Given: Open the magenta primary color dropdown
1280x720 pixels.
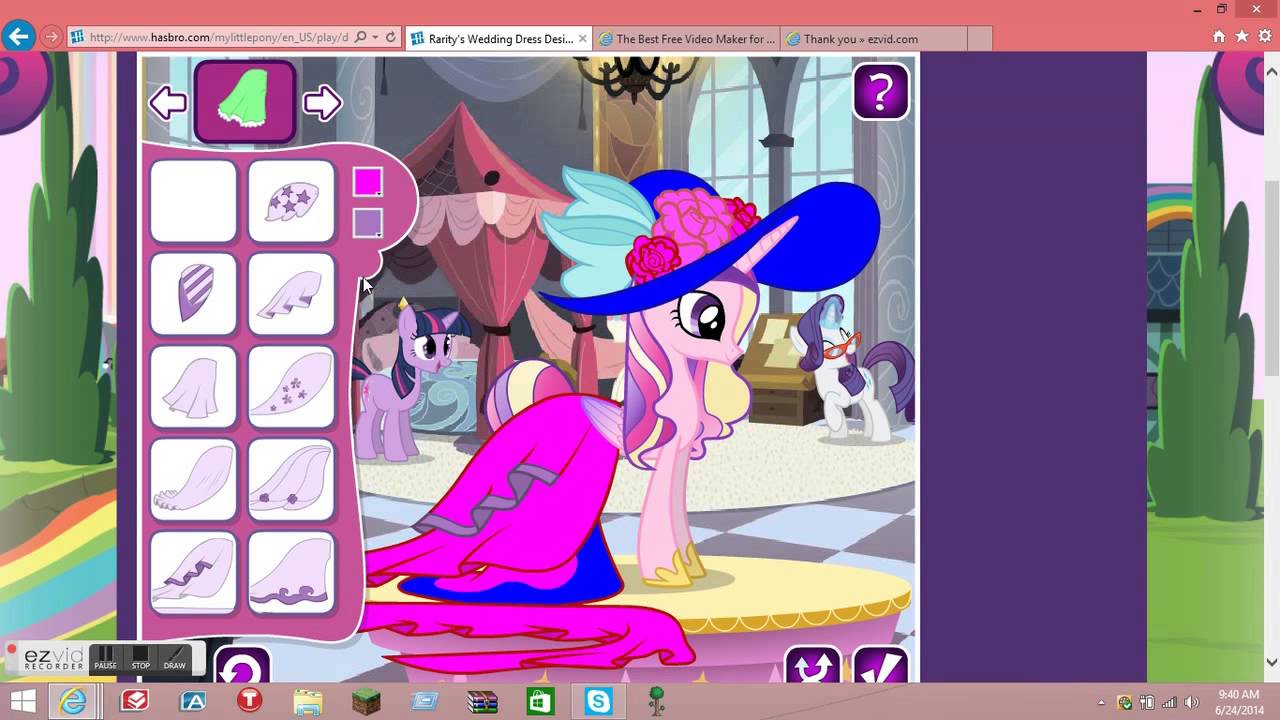Looking at the screenshot, I should (368, 182).
